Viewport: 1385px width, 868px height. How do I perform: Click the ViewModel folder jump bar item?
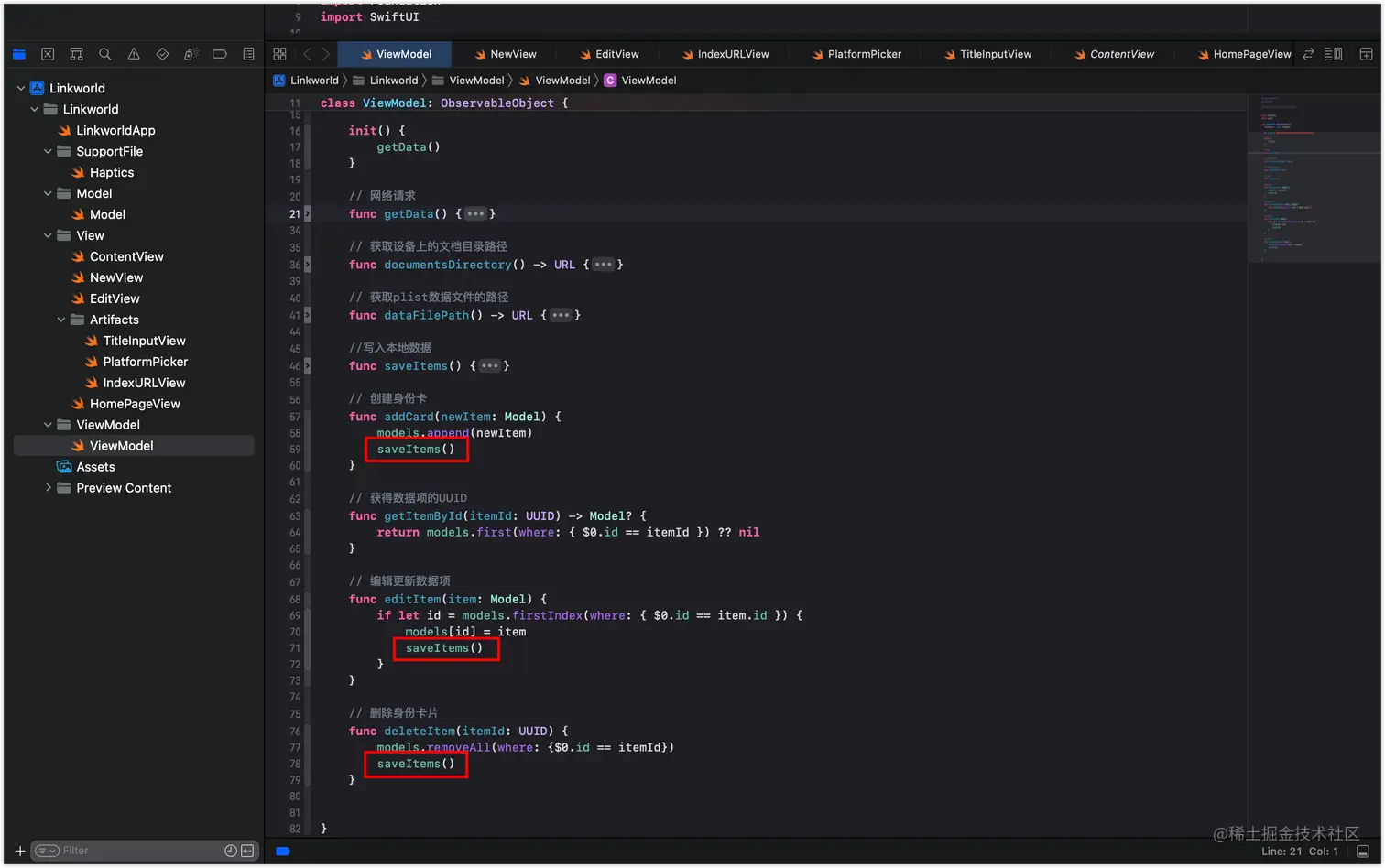click(x=467, y=81)
